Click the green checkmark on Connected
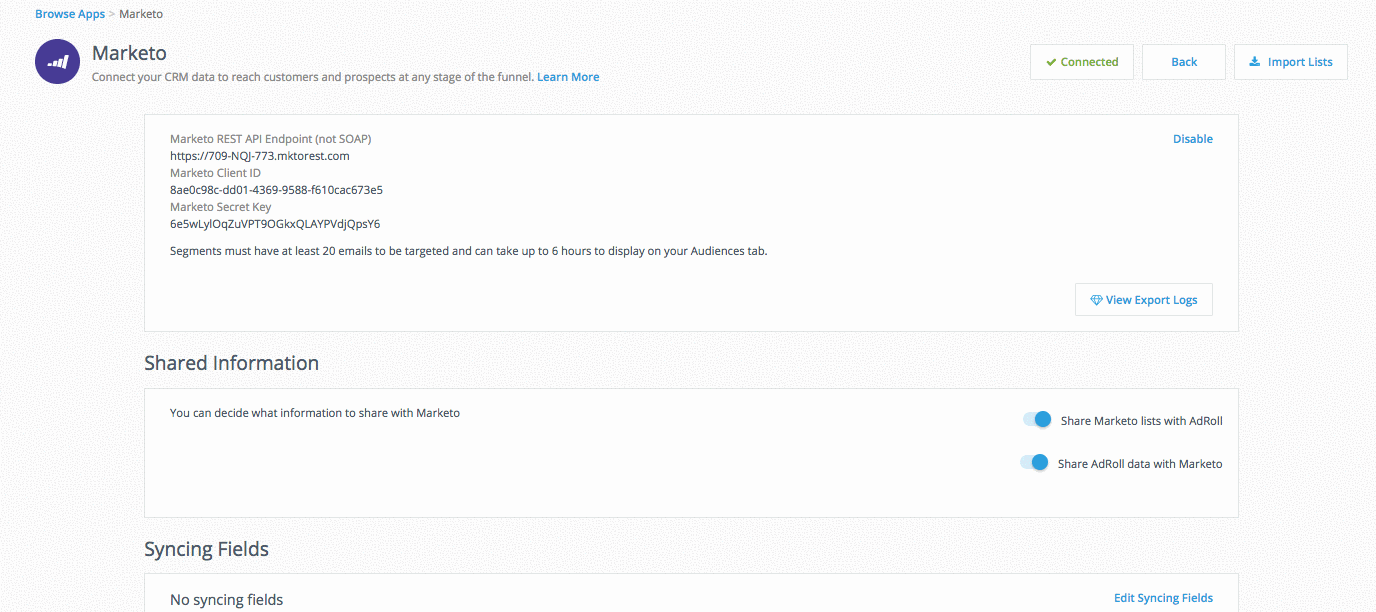The image size is (1376, 612). [1051, 62]
